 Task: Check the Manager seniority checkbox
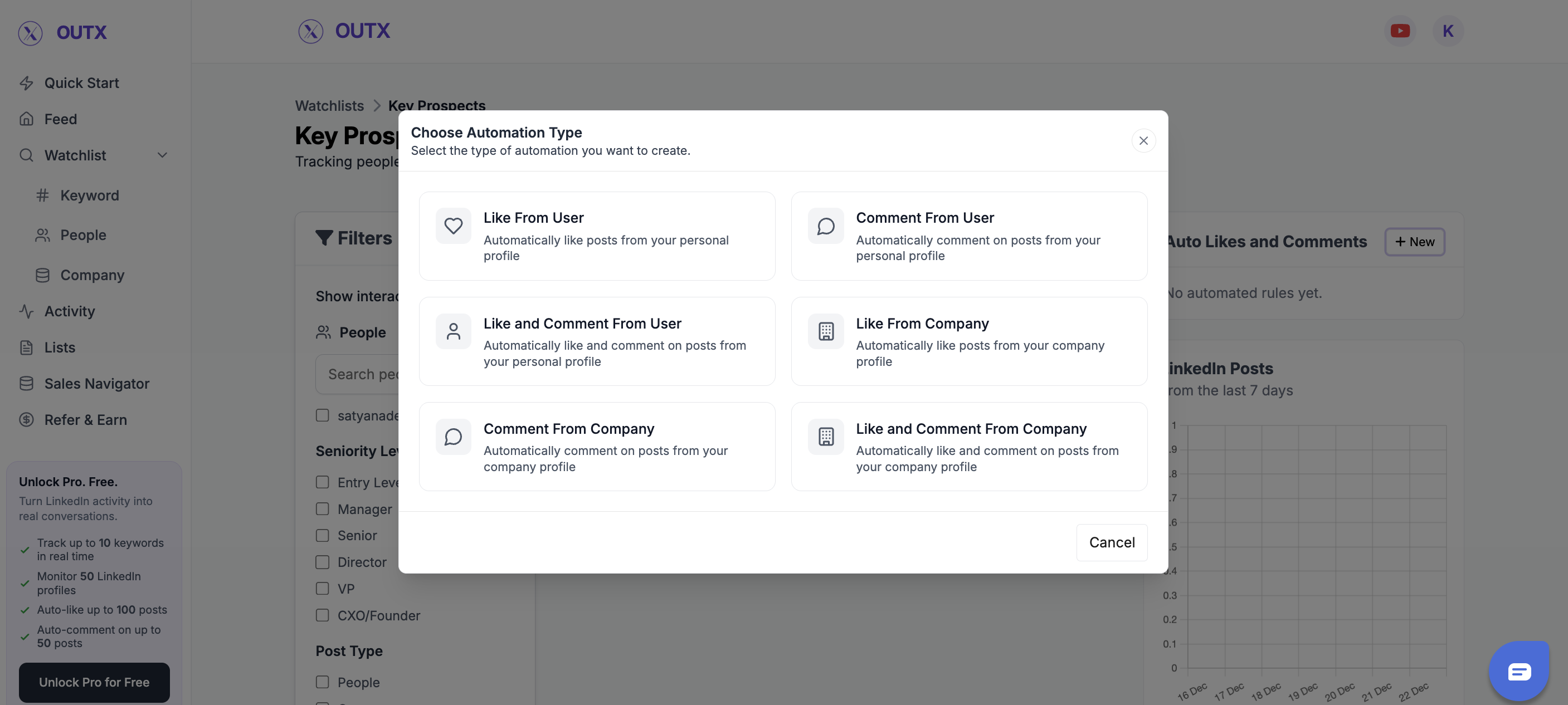(x=322, y=508)
